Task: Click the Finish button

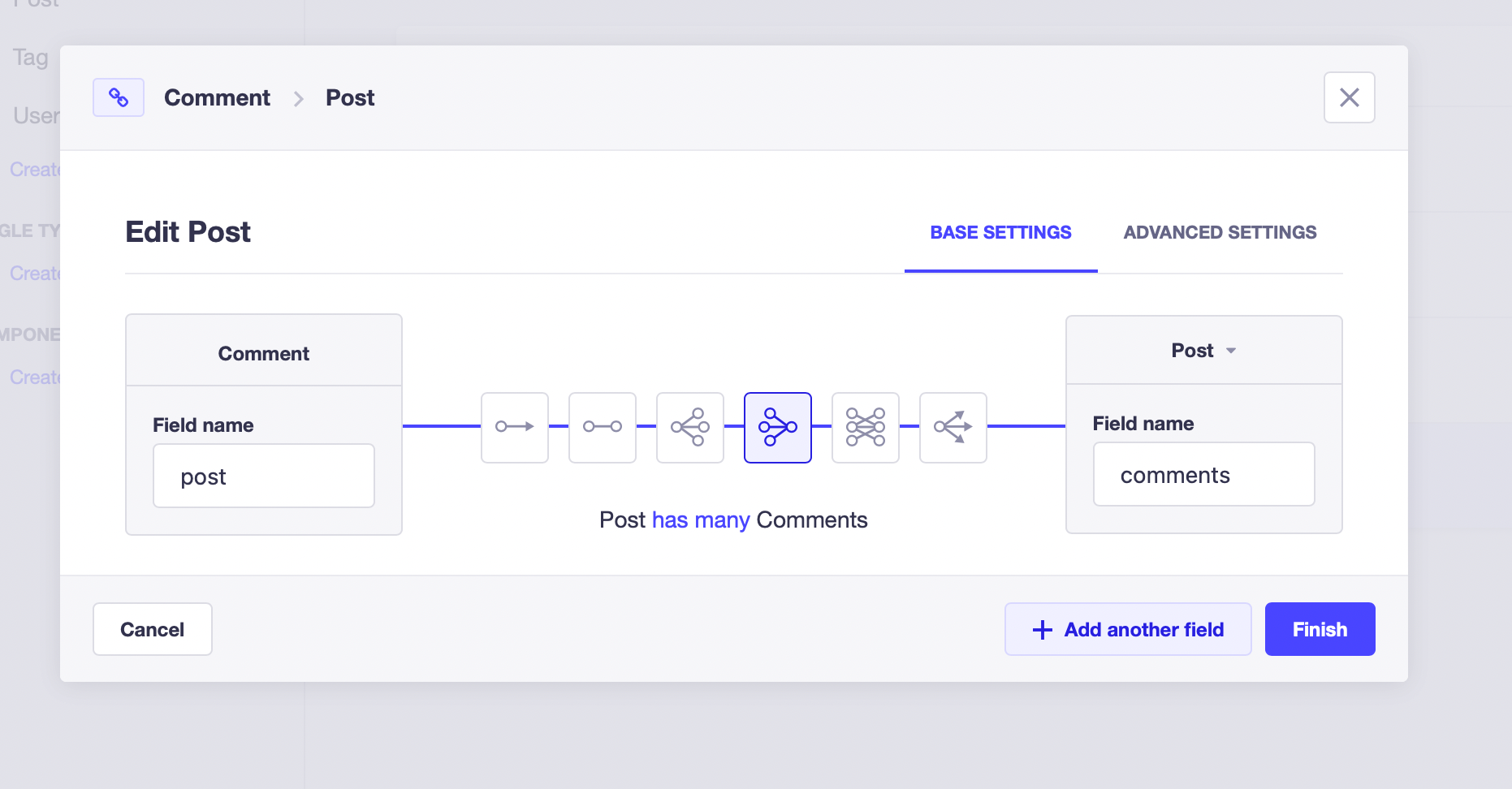Action: (x=1320, y=629)
